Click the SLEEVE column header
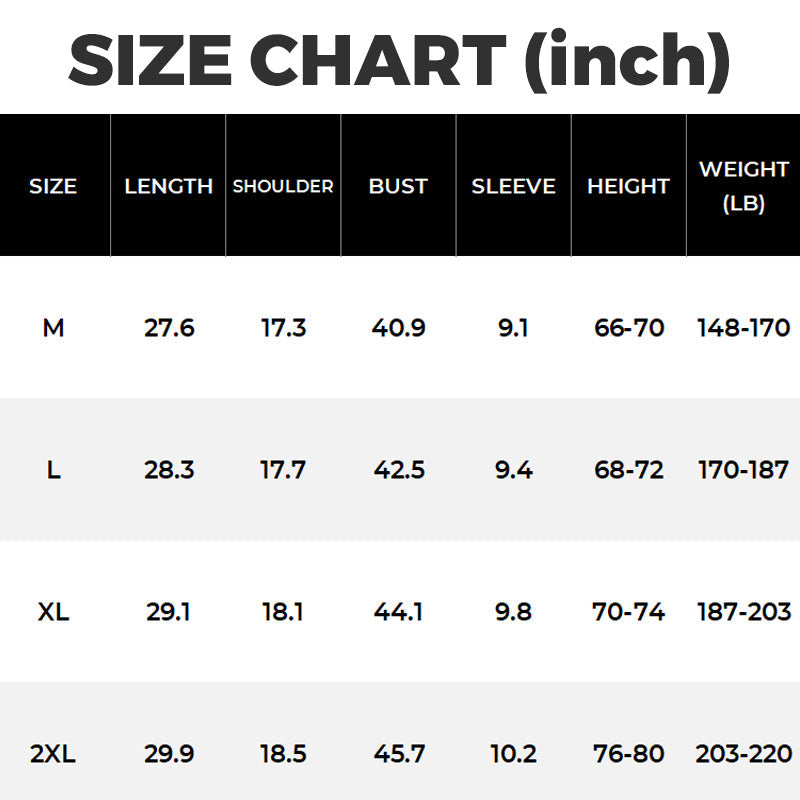Viewport: 800px width, 800px height. [x=513, y=186]
